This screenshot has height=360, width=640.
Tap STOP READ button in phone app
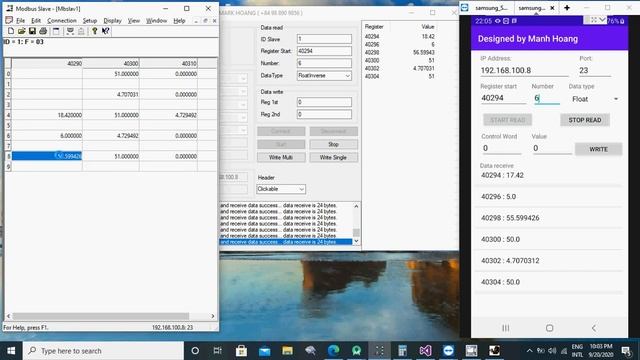pyautogui.click(x=584, y=120)
